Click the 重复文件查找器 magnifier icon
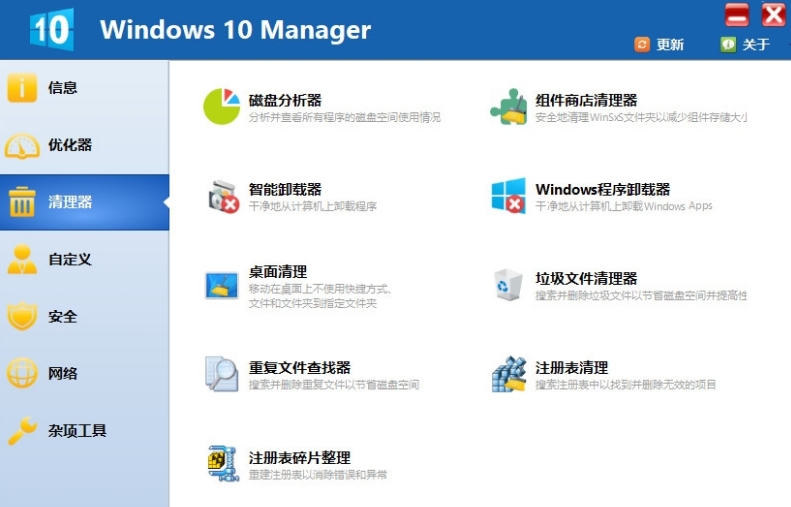Screen dimensions: 791x507 click(221, 374)
